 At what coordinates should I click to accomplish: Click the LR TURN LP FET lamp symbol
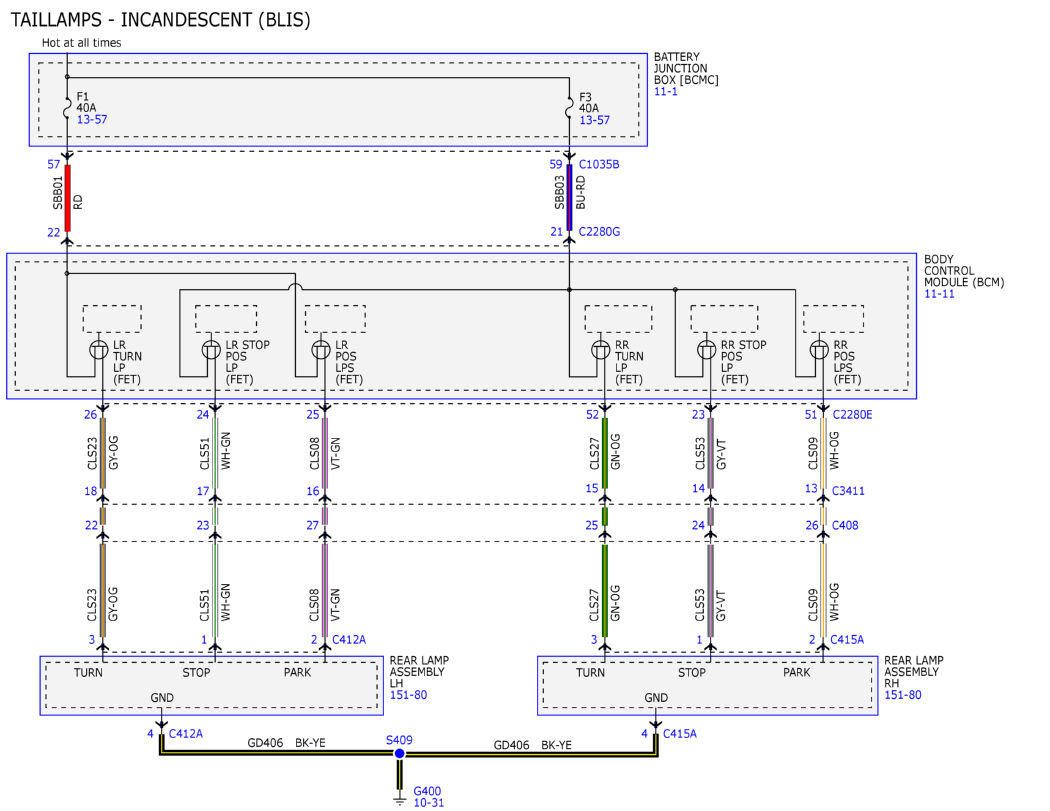(x=99, y=350)
